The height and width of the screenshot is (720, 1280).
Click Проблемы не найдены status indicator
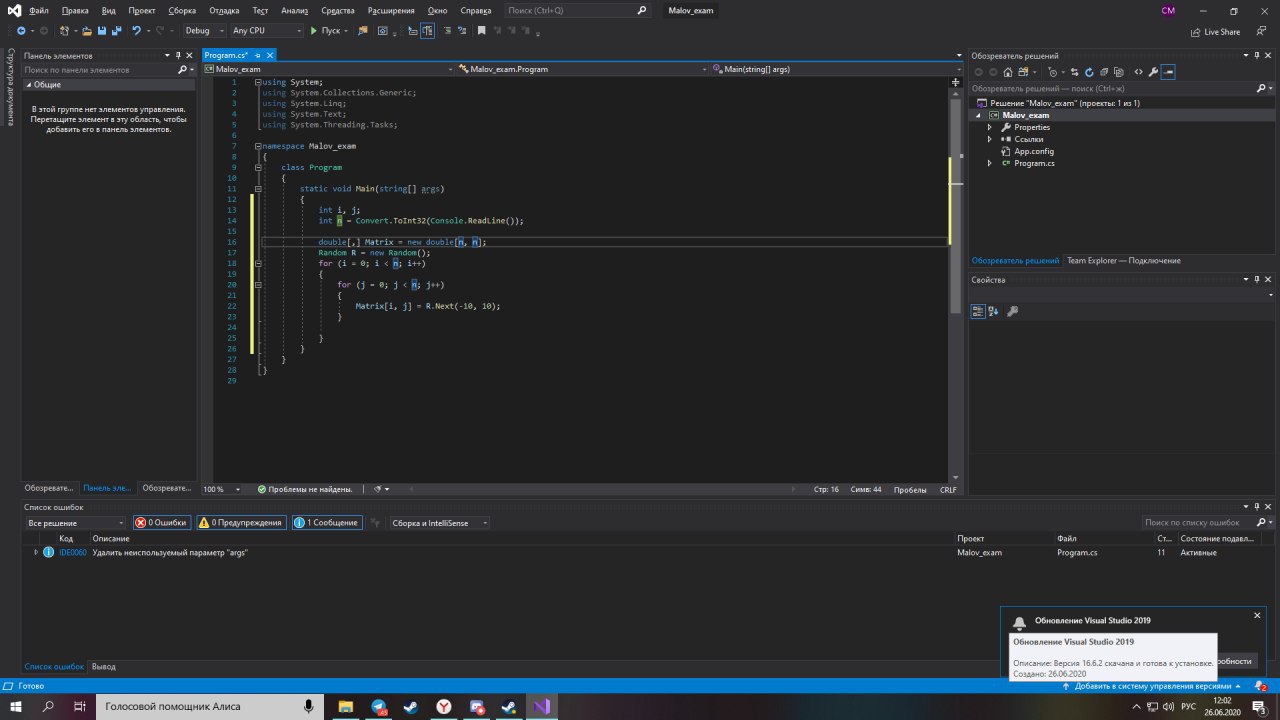tap(305, 489)
